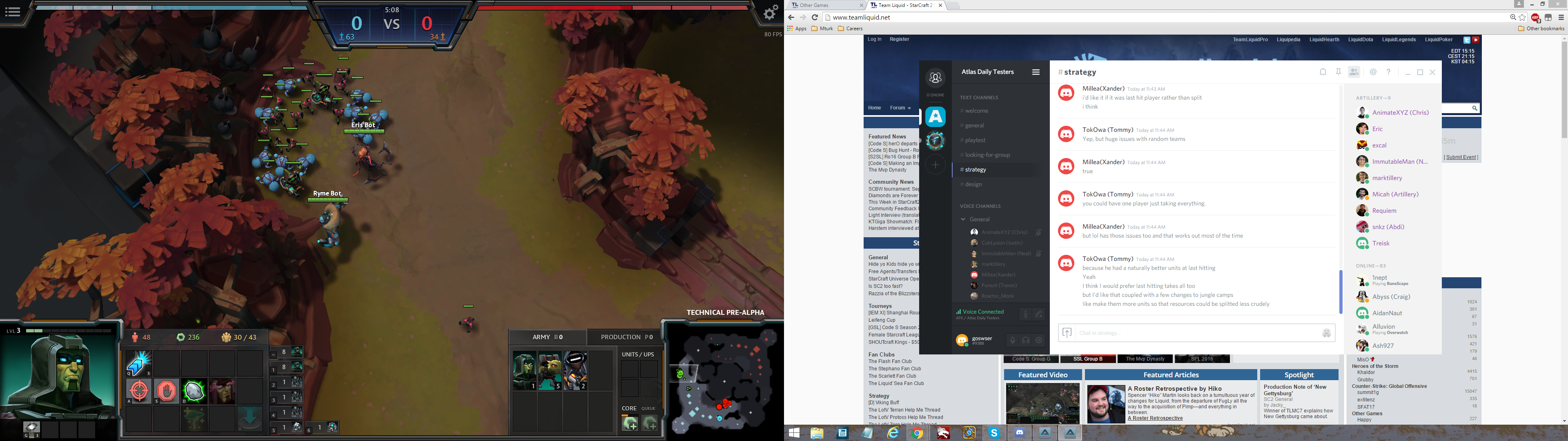Toggle Discord headphones deafen
This screenshot has width=1568, height=441.
click(x=1026, y=341)
